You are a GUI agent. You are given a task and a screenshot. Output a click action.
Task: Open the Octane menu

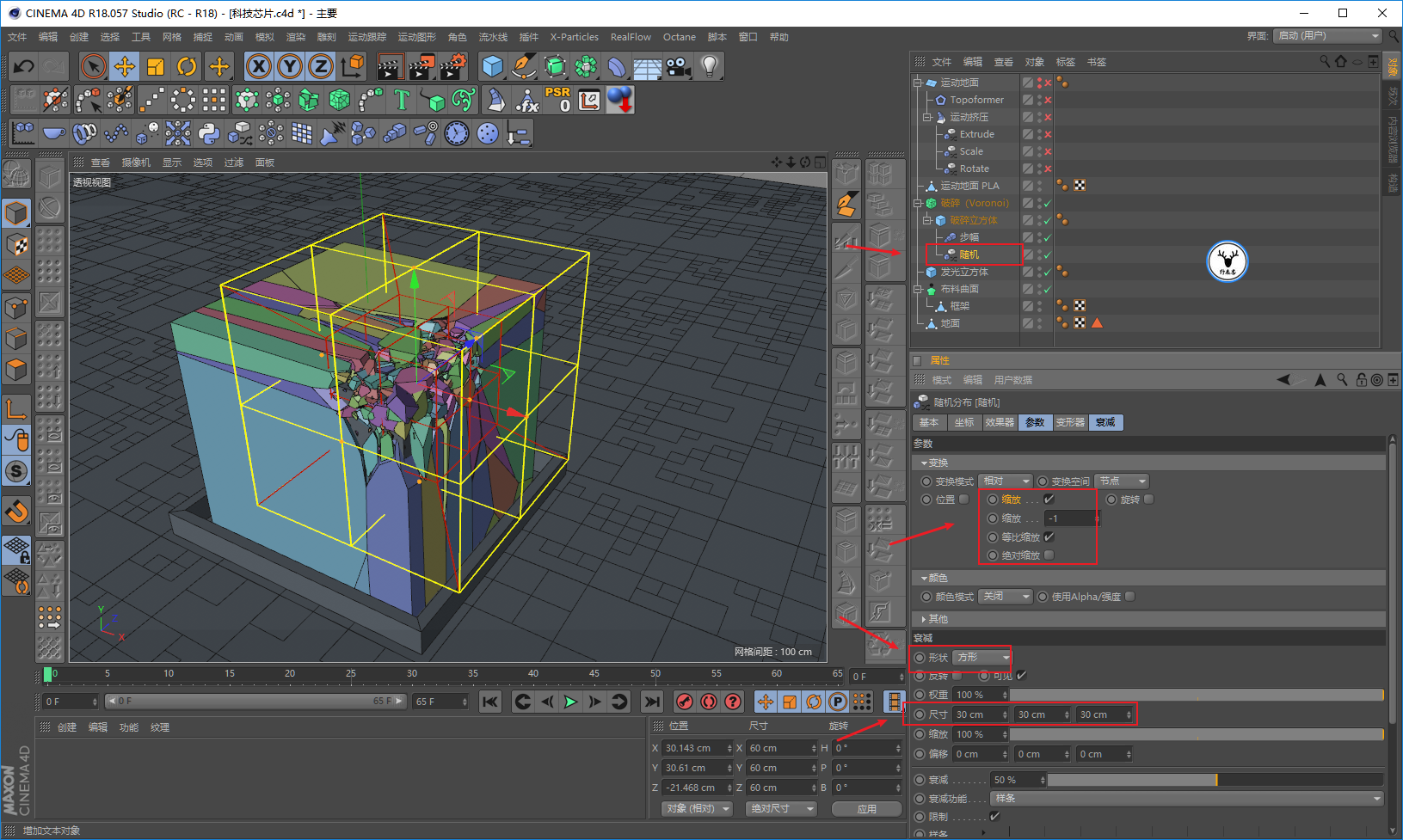(x=680, y=37)
